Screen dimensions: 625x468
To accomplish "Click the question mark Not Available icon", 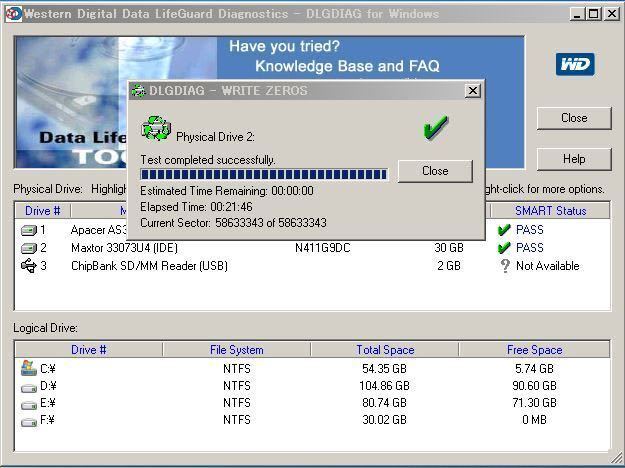I will 505,265.
